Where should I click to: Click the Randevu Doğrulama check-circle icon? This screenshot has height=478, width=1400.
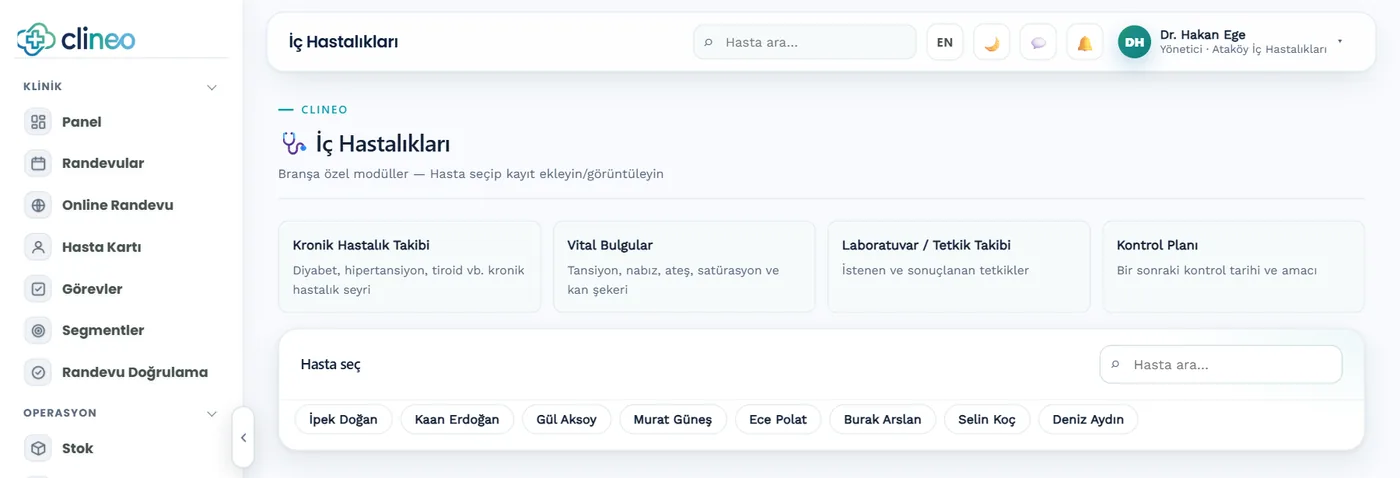click(38, 372)
